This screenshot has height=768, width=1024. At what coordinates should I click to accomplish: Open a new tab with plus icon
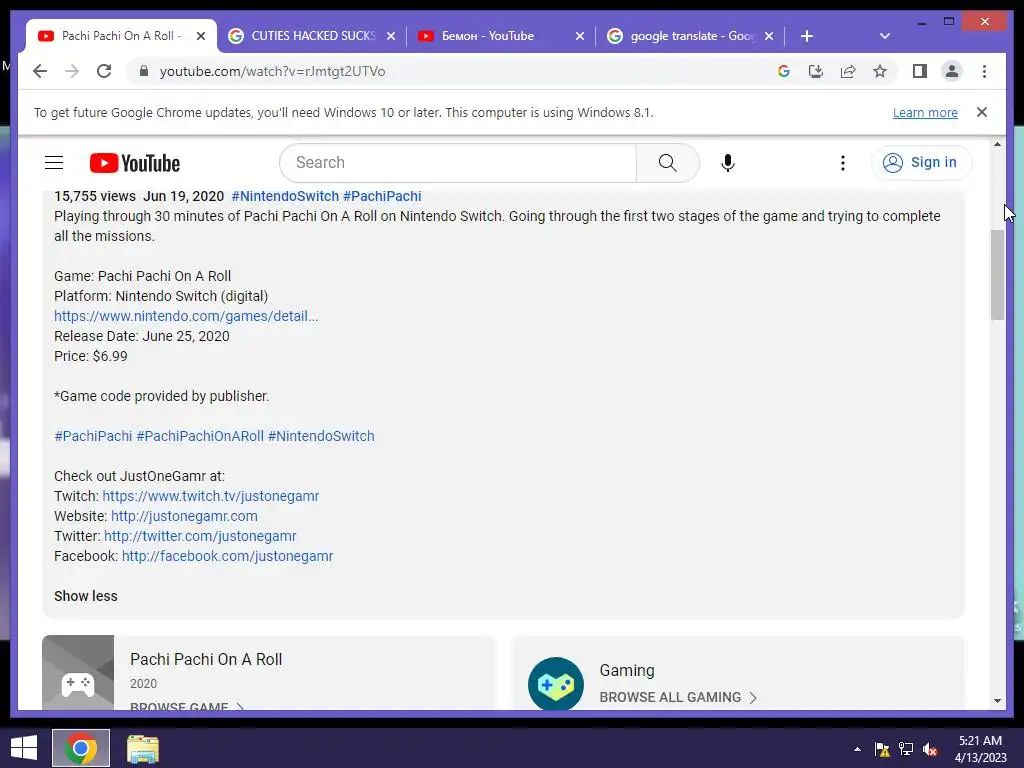pos(807,36)
